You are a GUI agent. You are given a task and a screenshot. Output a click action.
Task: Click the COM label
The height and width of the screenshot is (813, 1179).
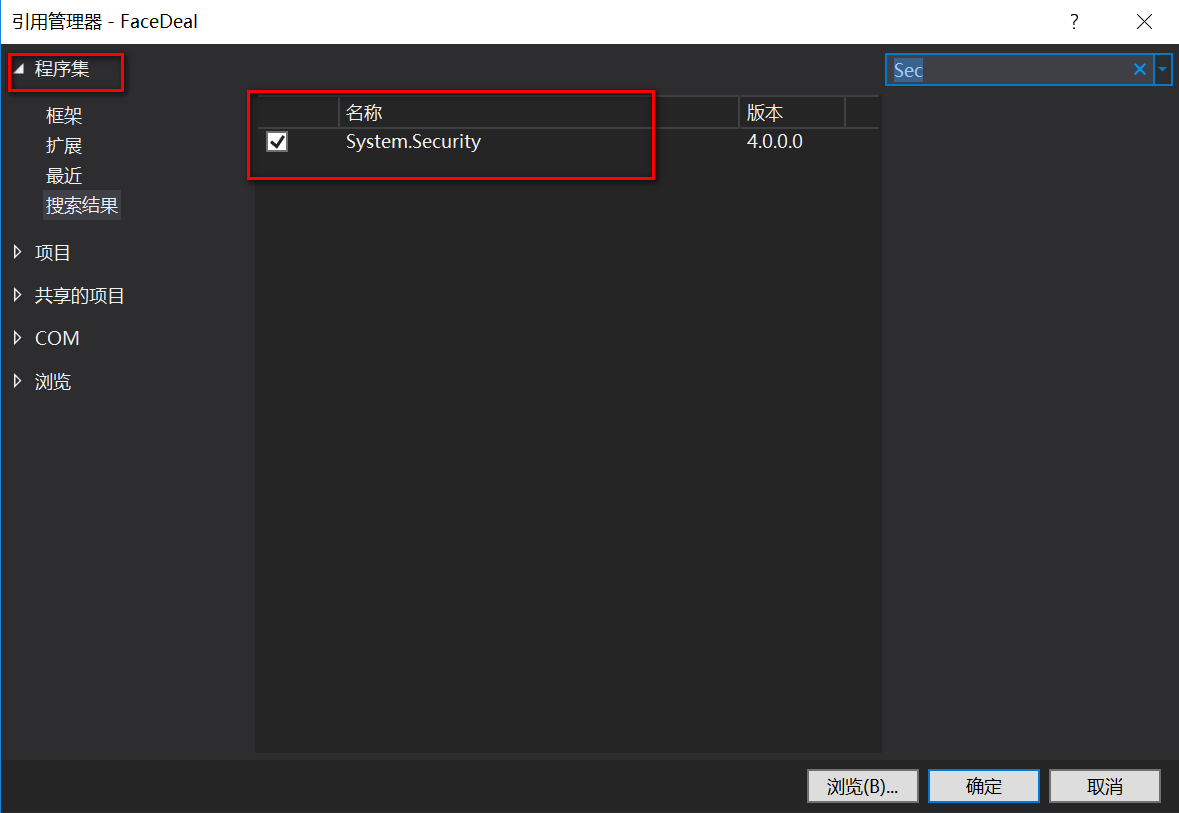click(x=57, y=338)
